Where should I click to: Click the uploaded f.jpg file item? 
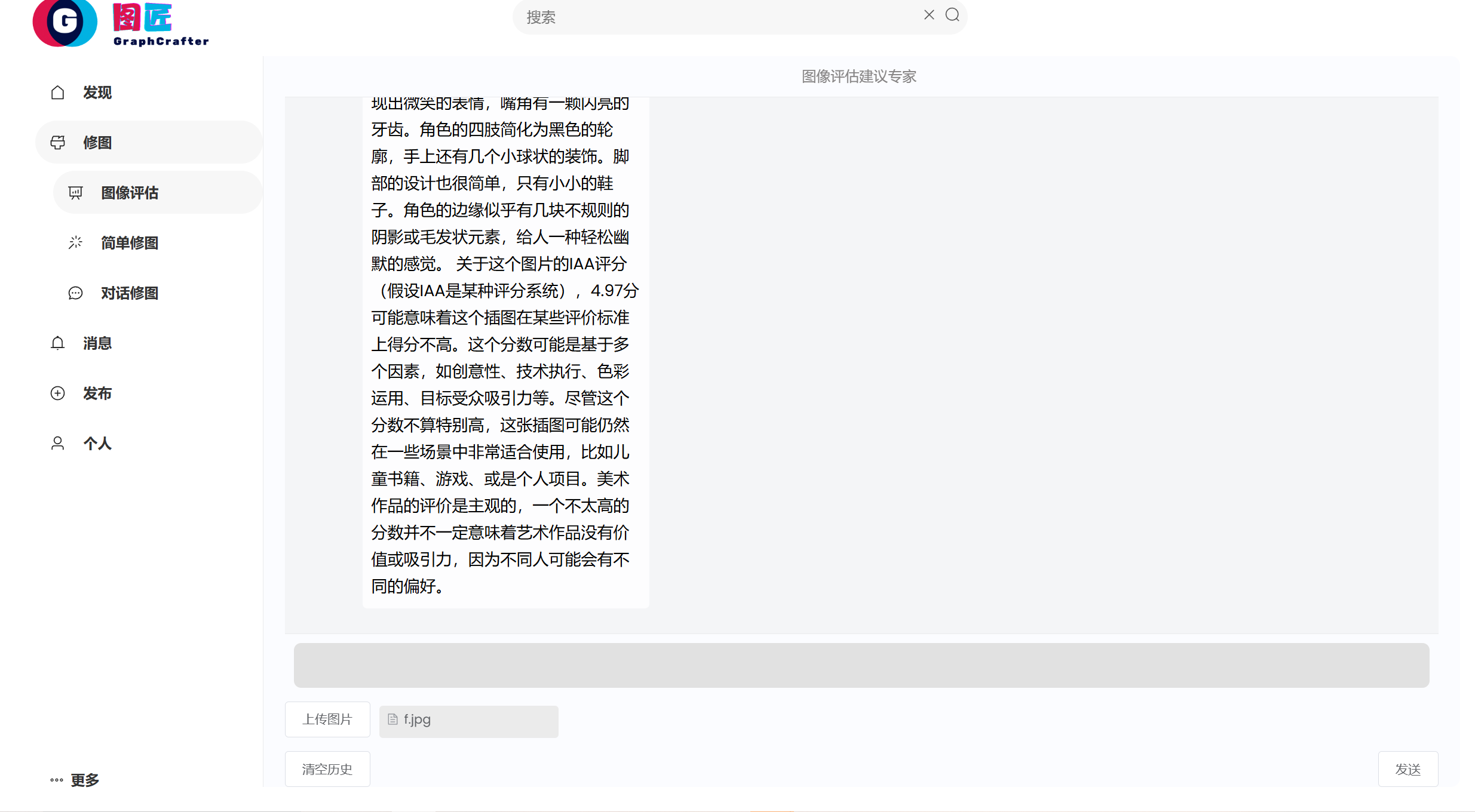[468, 721]
